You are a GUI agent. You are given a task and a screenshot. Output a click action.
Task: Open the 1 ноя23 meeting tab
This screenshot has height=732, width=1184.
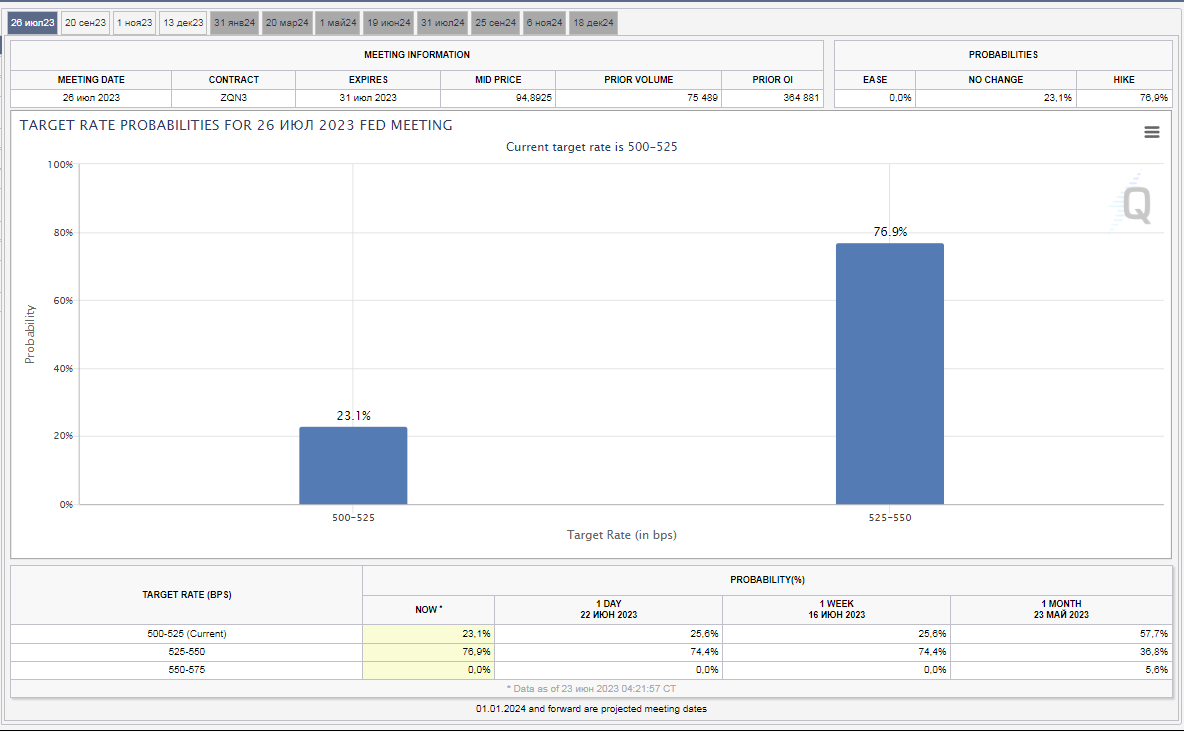[x=134, y=22]
